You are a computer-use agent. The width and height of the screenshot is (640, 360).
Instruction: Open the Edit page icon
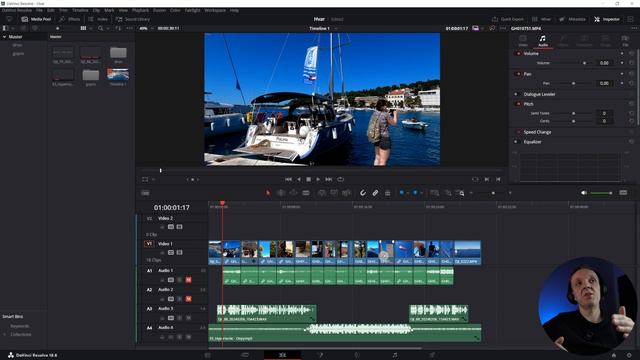click(282, 355)
